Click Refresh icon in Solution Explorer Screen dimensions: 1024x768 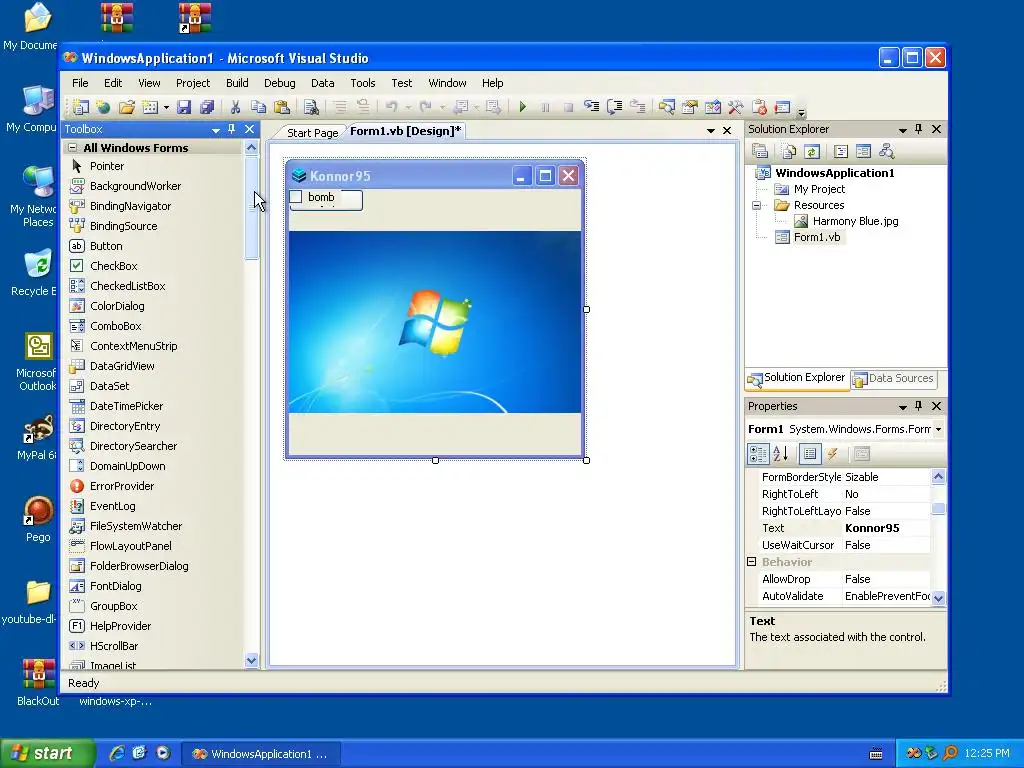pos(811,152)
